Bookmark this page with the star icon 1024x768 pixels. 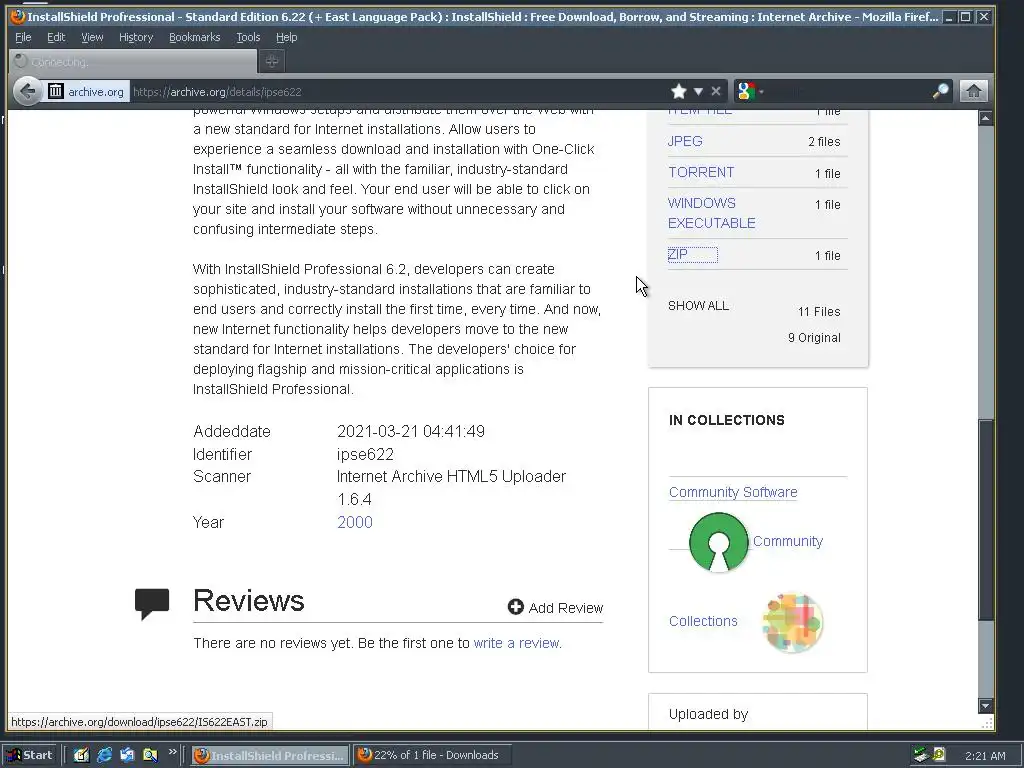point(679,91)
